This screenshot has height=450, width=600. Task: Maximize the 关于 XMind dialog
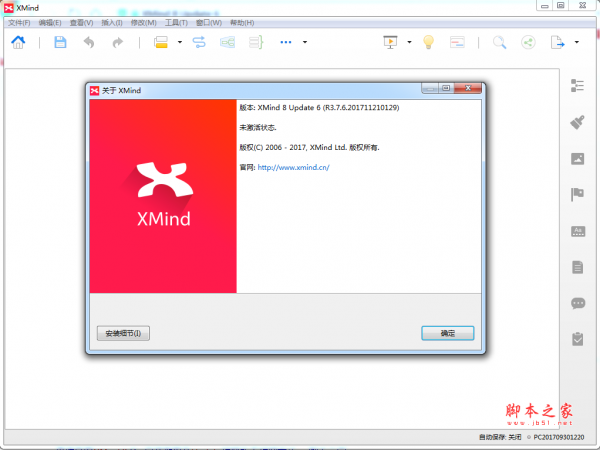pos(446,88)
